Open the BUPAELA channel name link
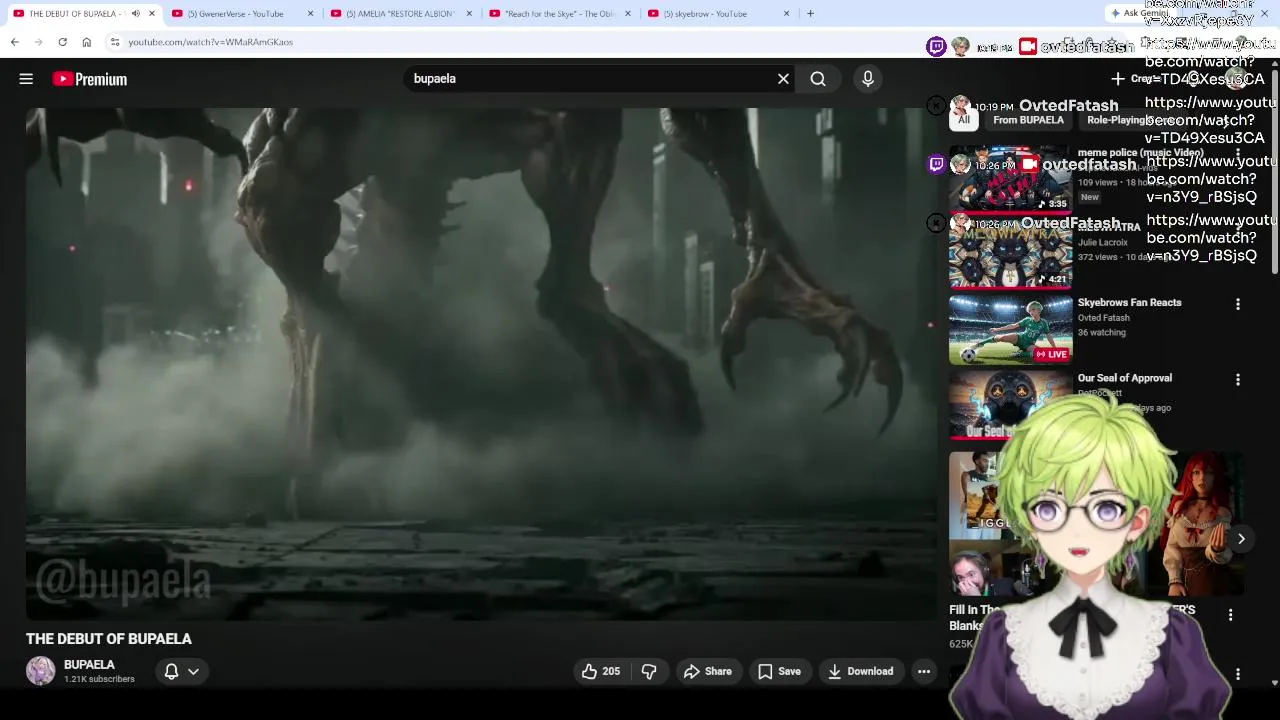1280x720 pixels. [x=89, y=665]
